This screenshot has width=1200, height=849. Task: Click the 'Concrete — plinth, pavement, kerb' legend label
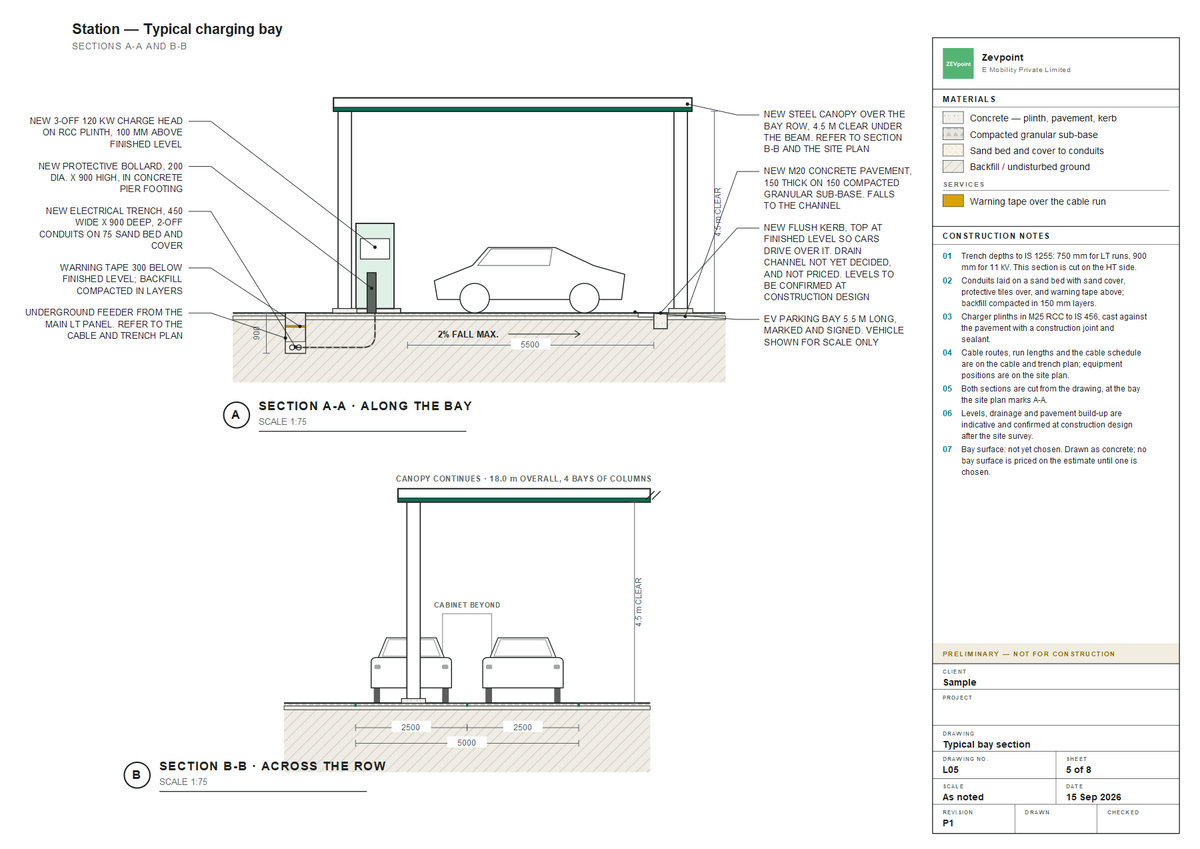[x=1043, y=118]
